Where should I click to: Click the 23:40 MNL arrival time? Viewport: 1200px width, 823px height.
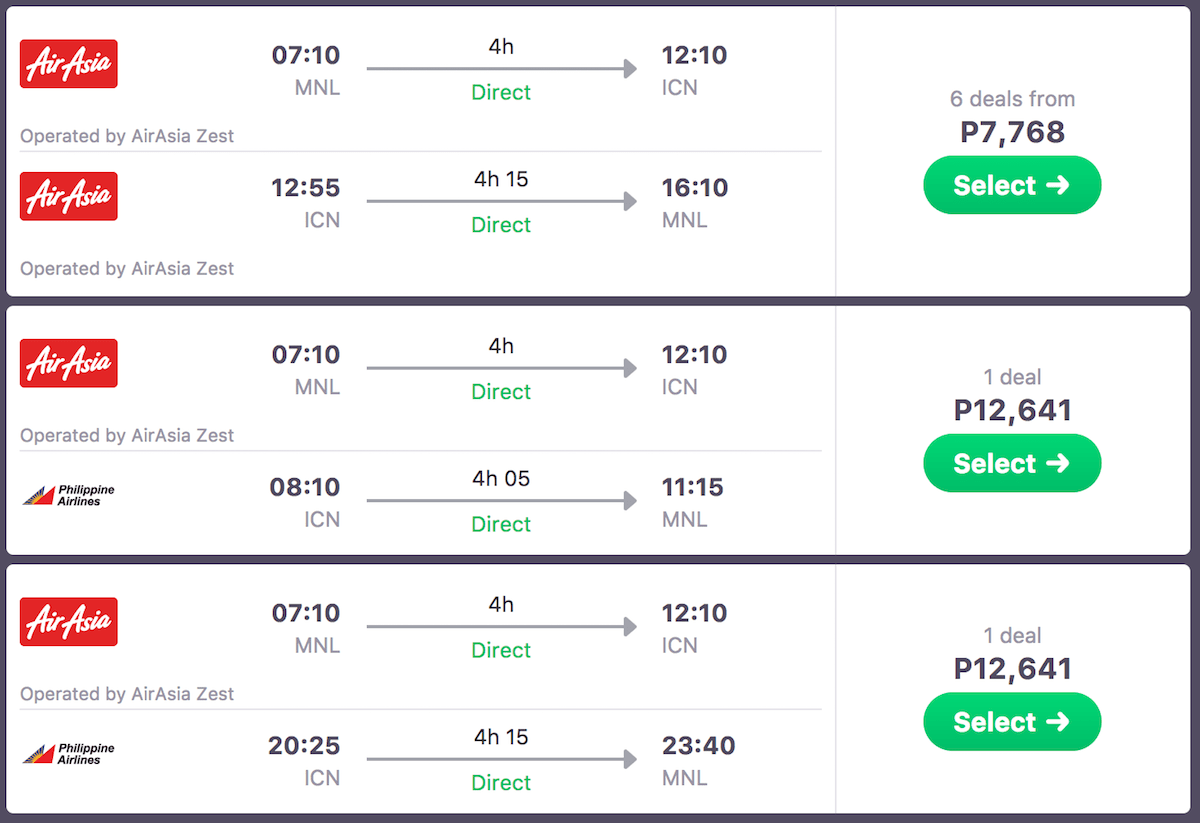[x=698, y=746]
